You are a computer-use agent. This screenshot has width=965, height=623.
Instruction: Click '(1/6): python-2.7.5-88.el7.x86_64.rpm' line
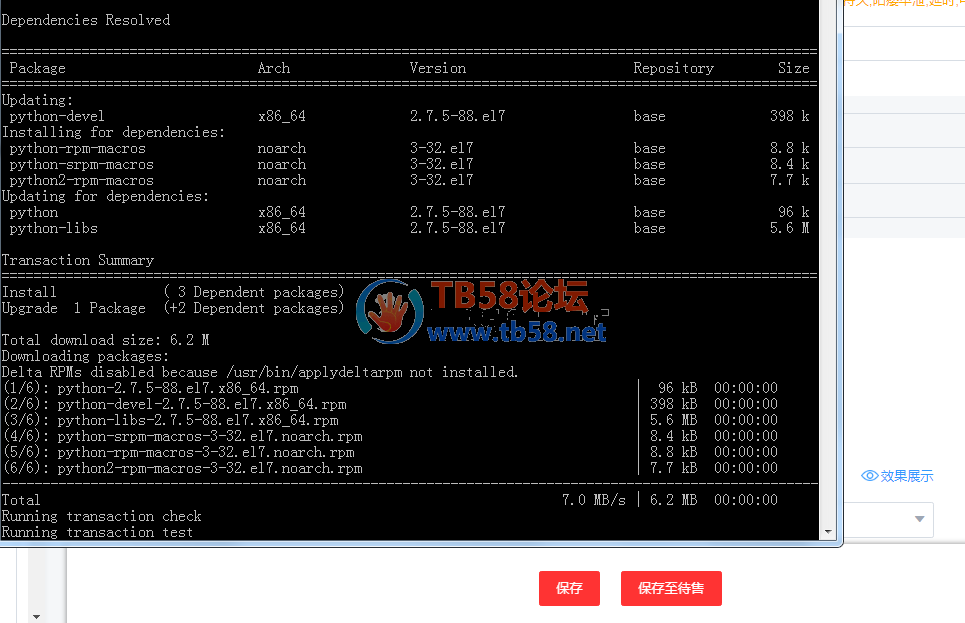tap(151, 388)
